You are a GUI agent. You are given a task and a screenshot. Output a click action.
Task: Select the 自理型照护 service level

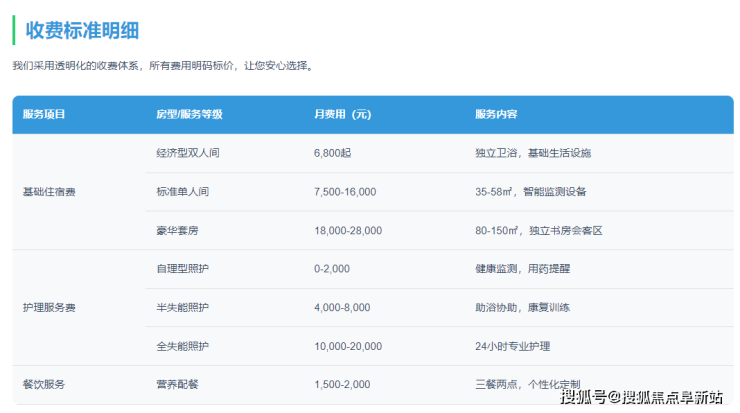click(182, 269)
